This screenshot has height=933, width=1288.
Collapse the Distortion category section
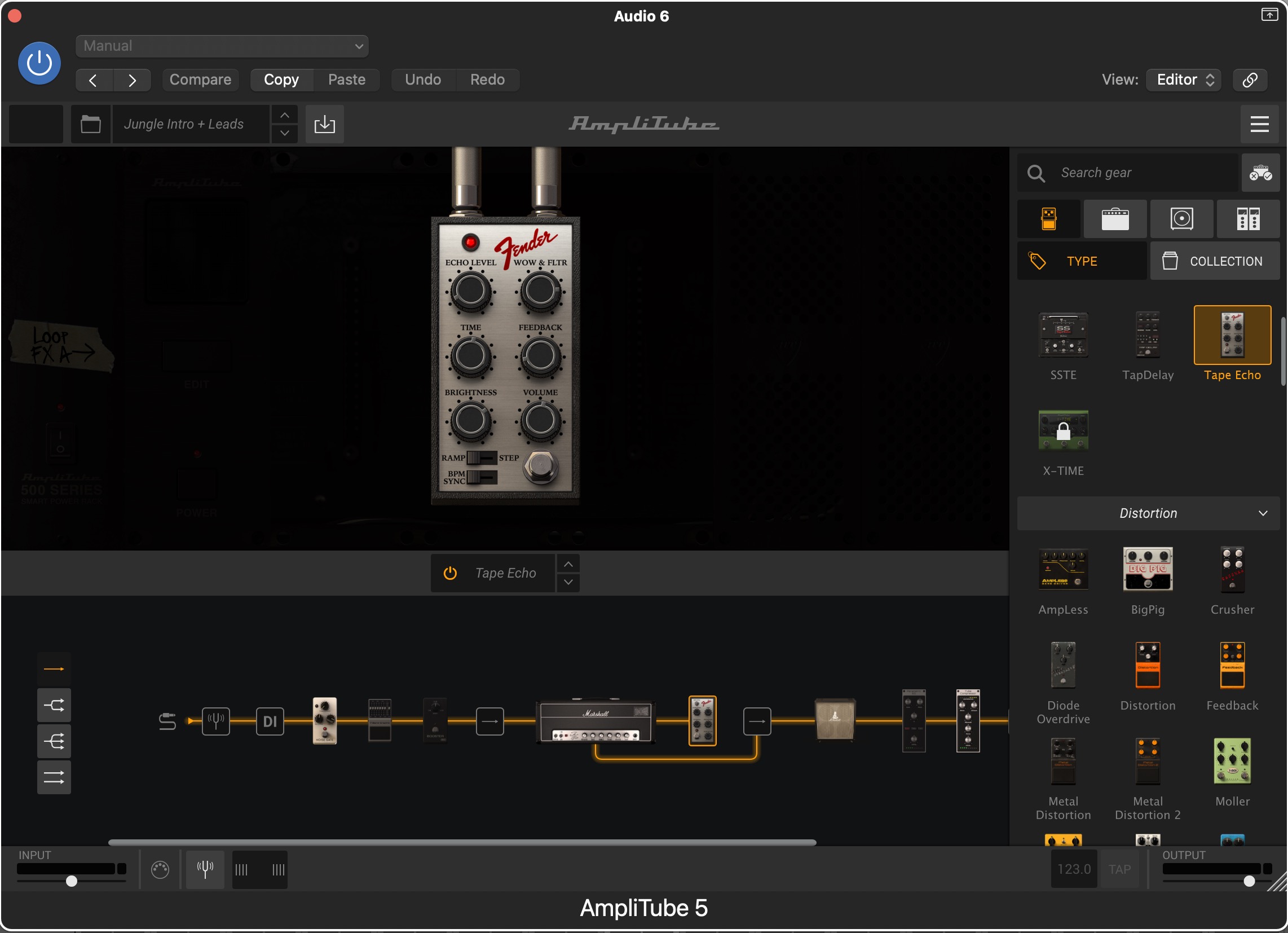(1148, 513)
